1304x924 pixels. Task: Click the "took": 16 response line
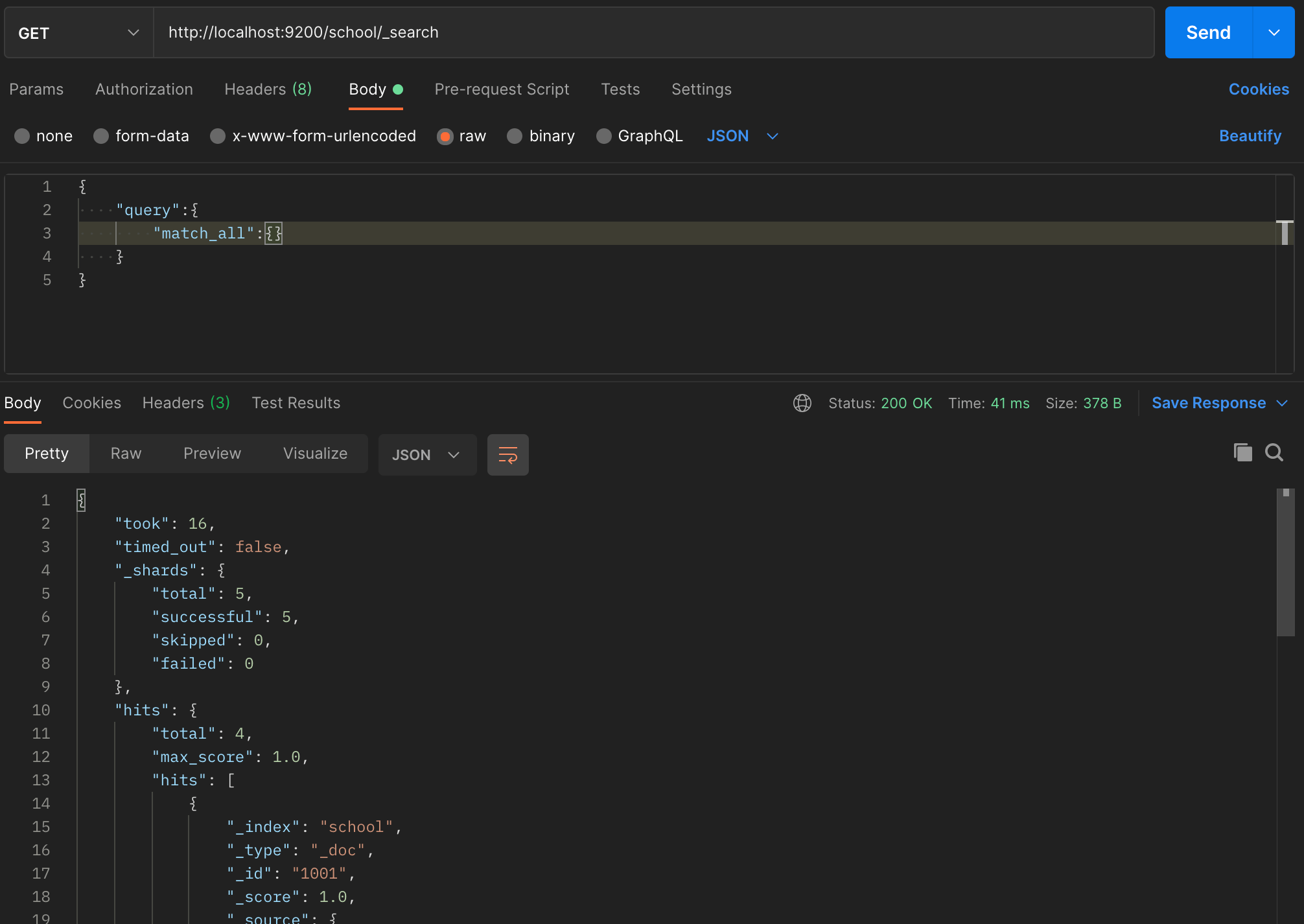click(165, 524)
